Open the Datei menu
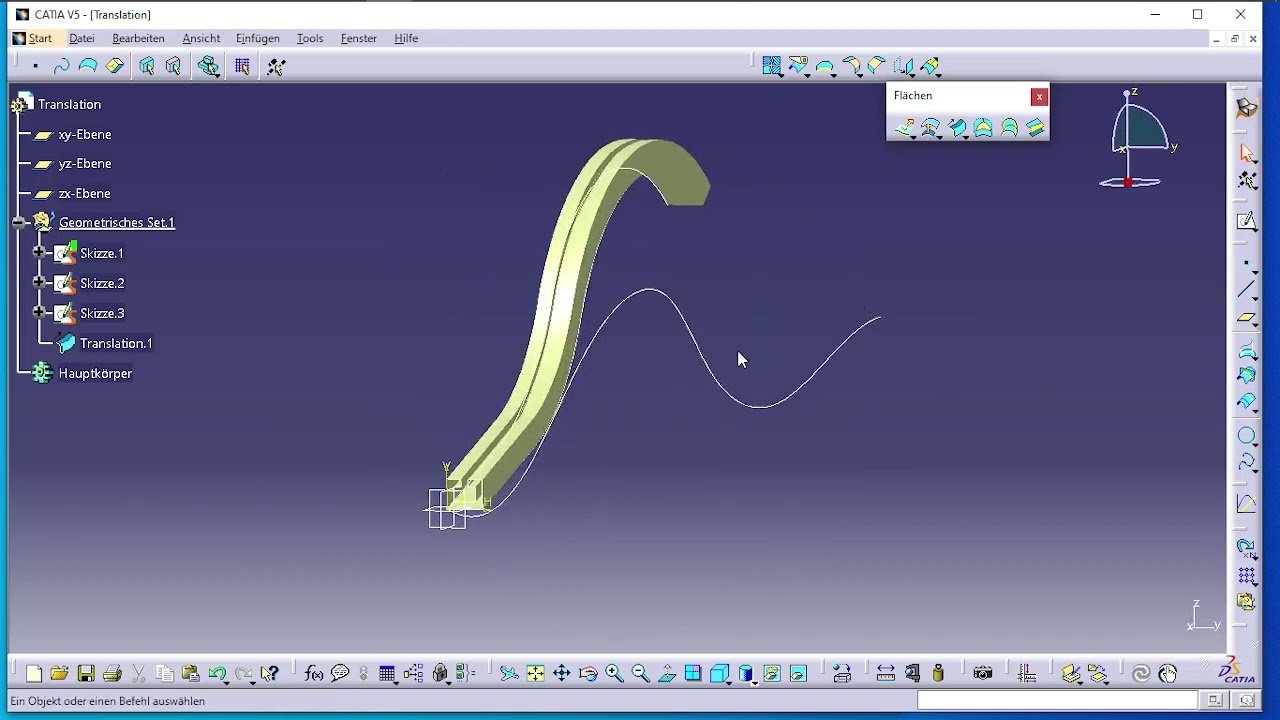 82,38
